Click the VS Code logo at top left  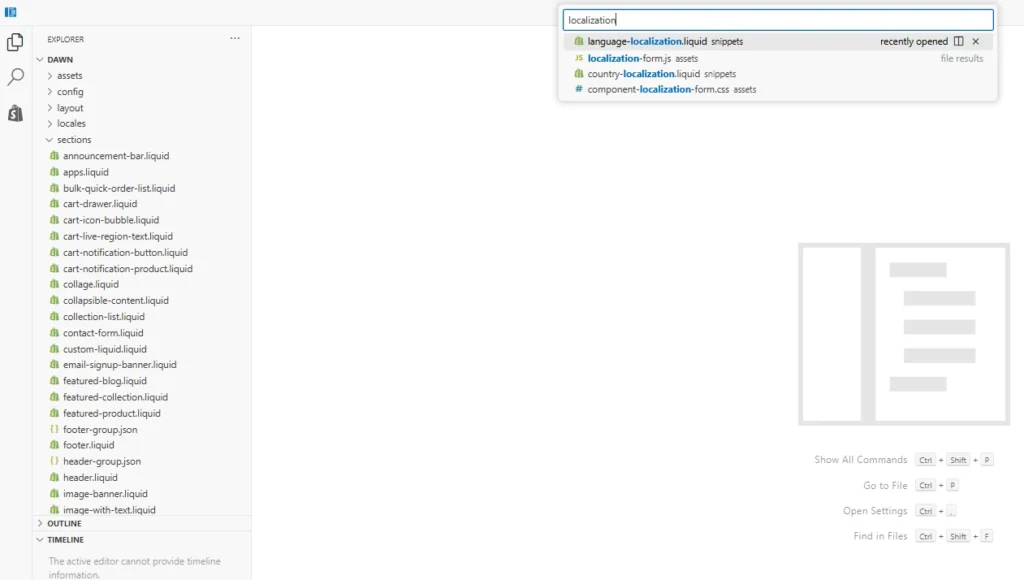[x=11, y=11]
